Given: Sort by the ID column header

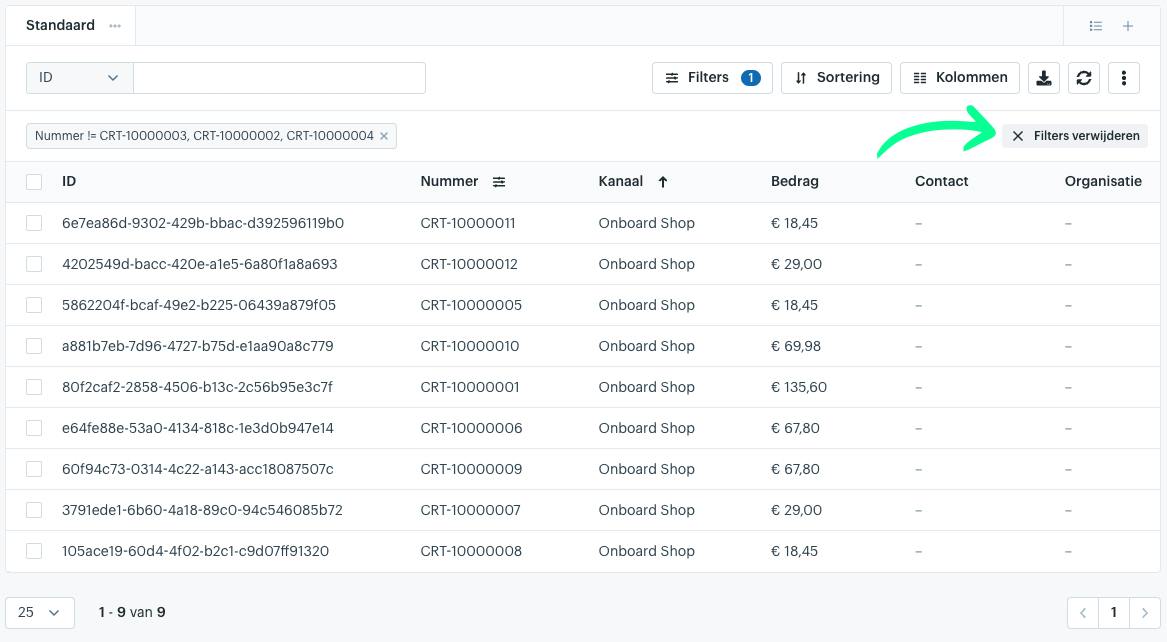Looking at the screenshot, I should [x=69, y=182].
